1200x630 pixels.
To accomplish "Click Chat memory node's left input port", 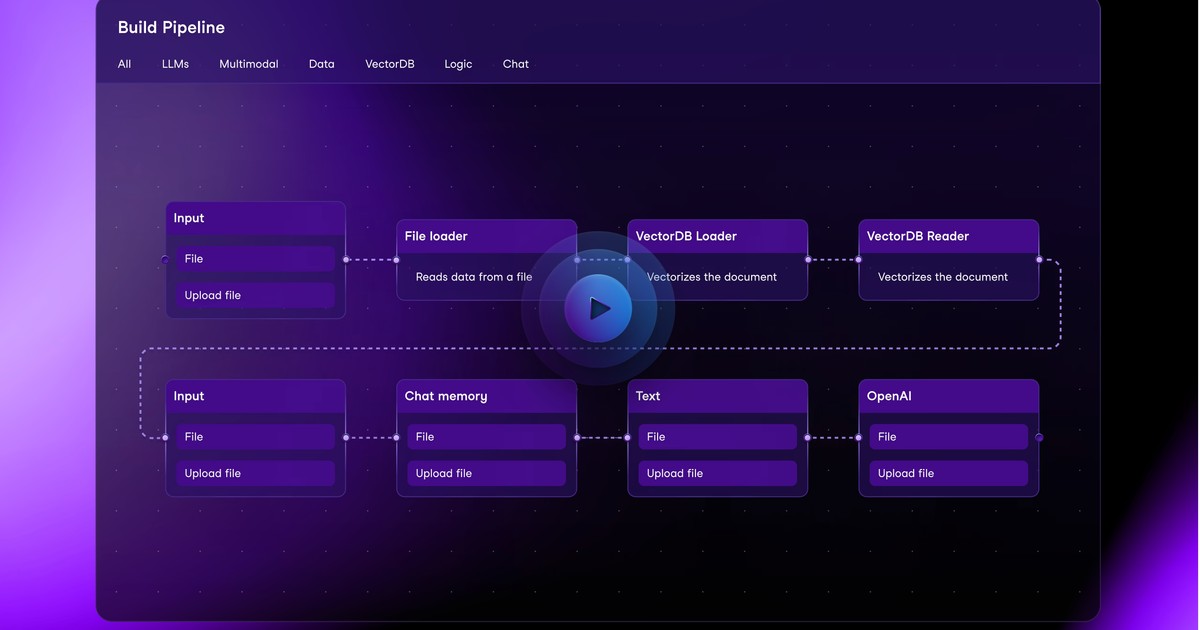I will pyautogui.click(x=397, y=437).
